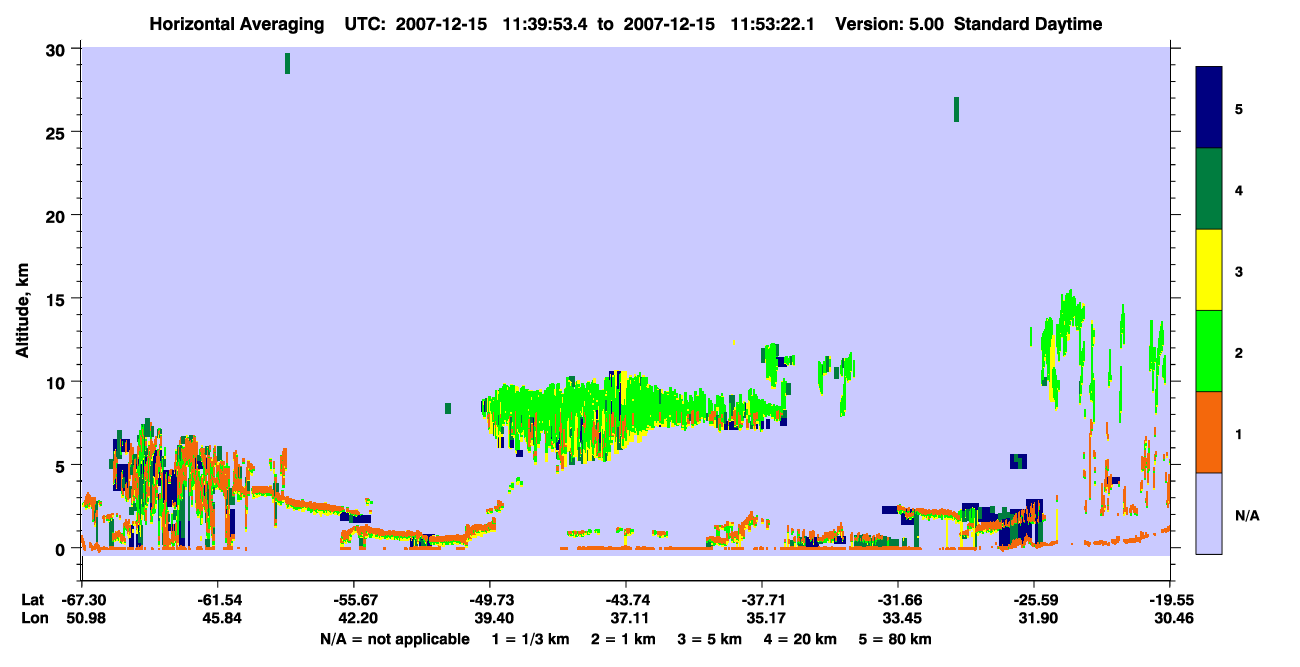Click the 'Lon' row label

33,618
